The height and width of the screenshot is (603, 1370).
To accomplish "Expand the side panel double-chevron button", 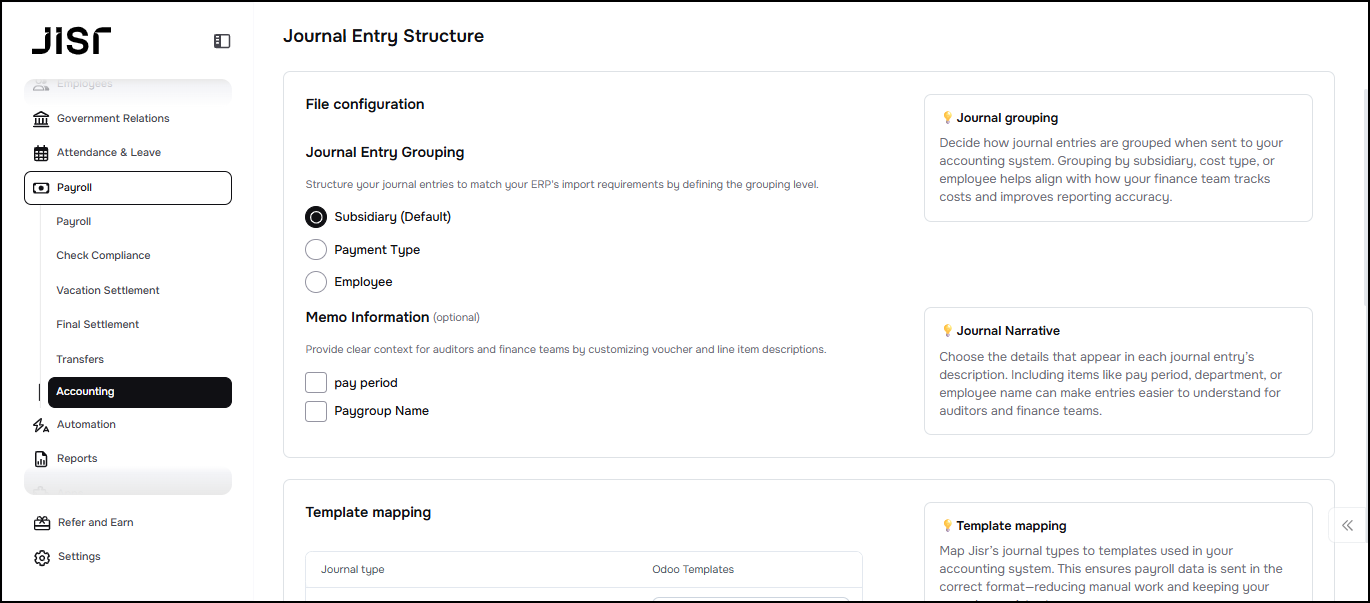I will pos(1348,525).
